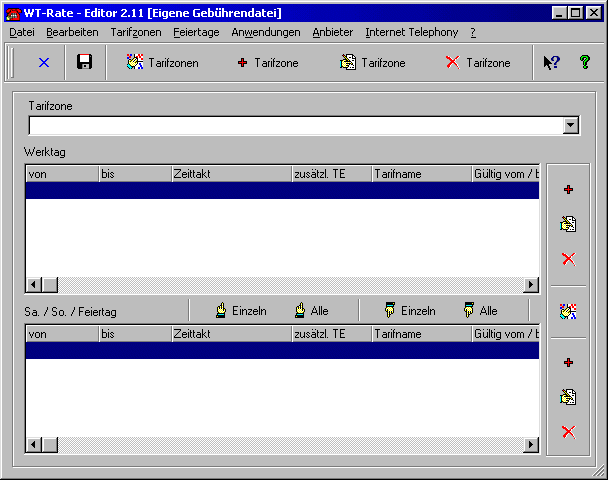Click the first Einzeln button
The width and height of the screenshot is (608, 480).
click(240, 311)
